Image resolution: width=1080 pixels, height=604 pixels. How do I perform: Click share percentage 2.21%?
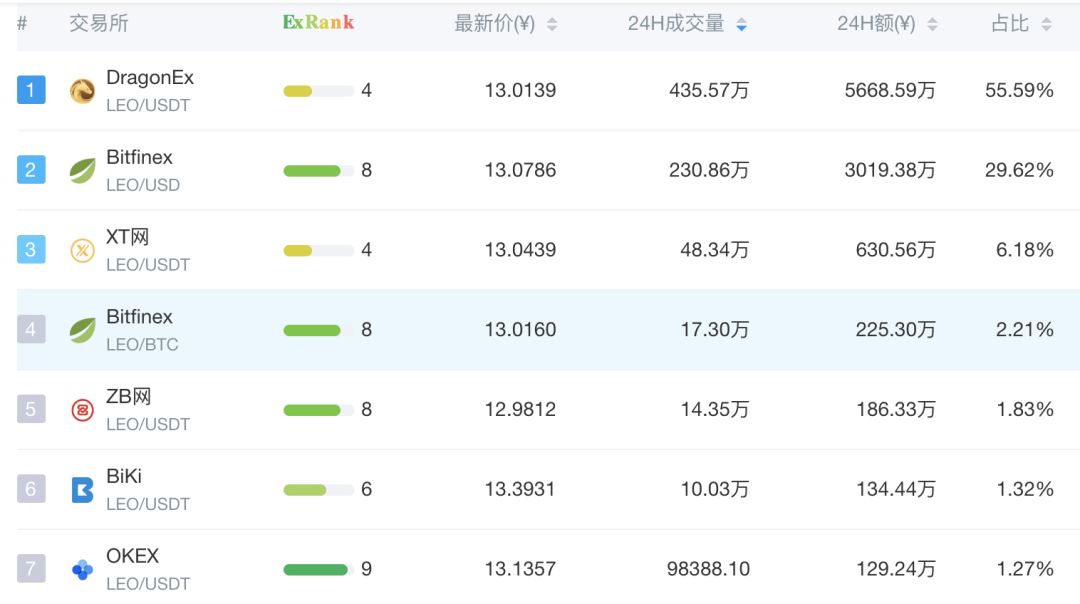pos(1025,330)
